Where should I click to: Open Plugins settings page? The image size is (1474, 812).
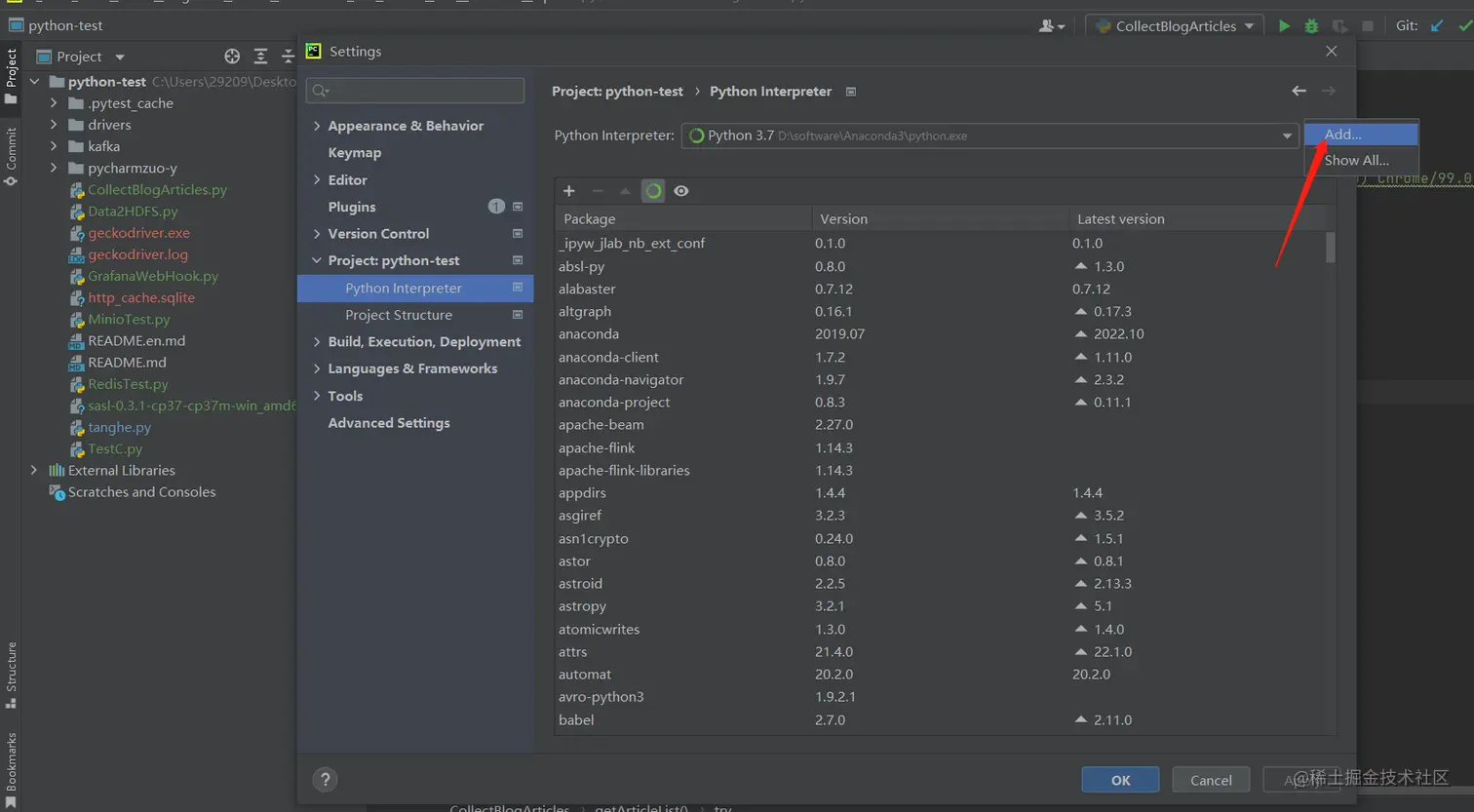click(x=352, y=207)
